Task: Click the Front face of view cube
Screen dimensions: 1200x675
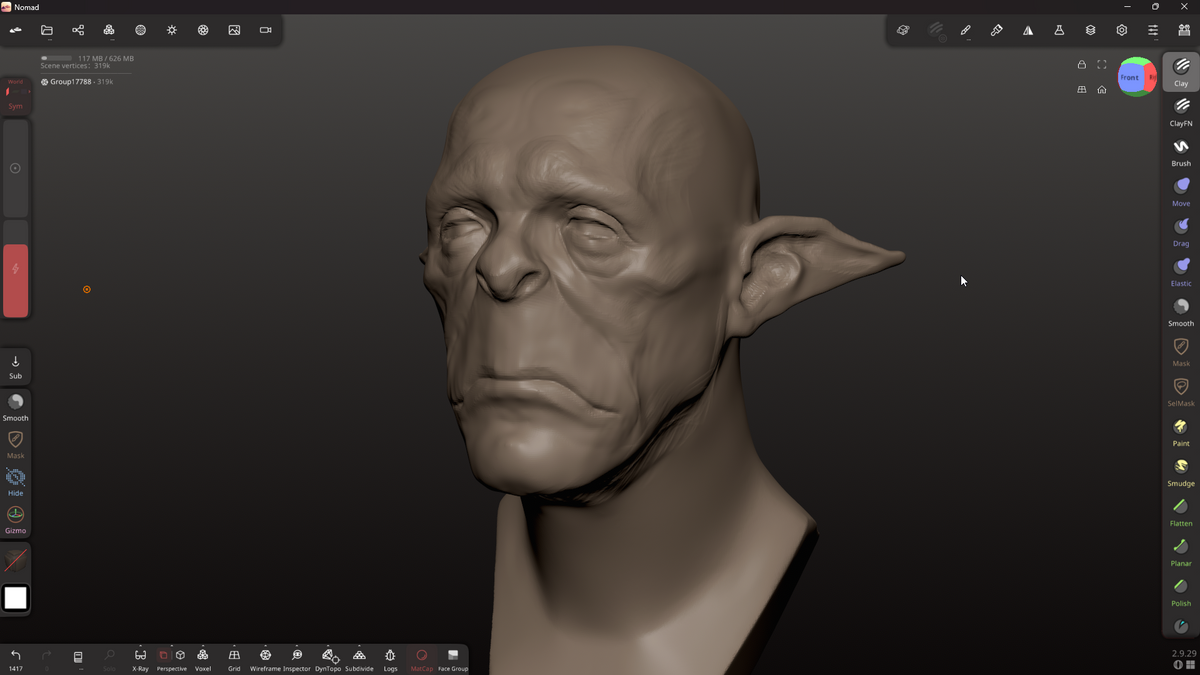Action: (x=1130, y=78)
